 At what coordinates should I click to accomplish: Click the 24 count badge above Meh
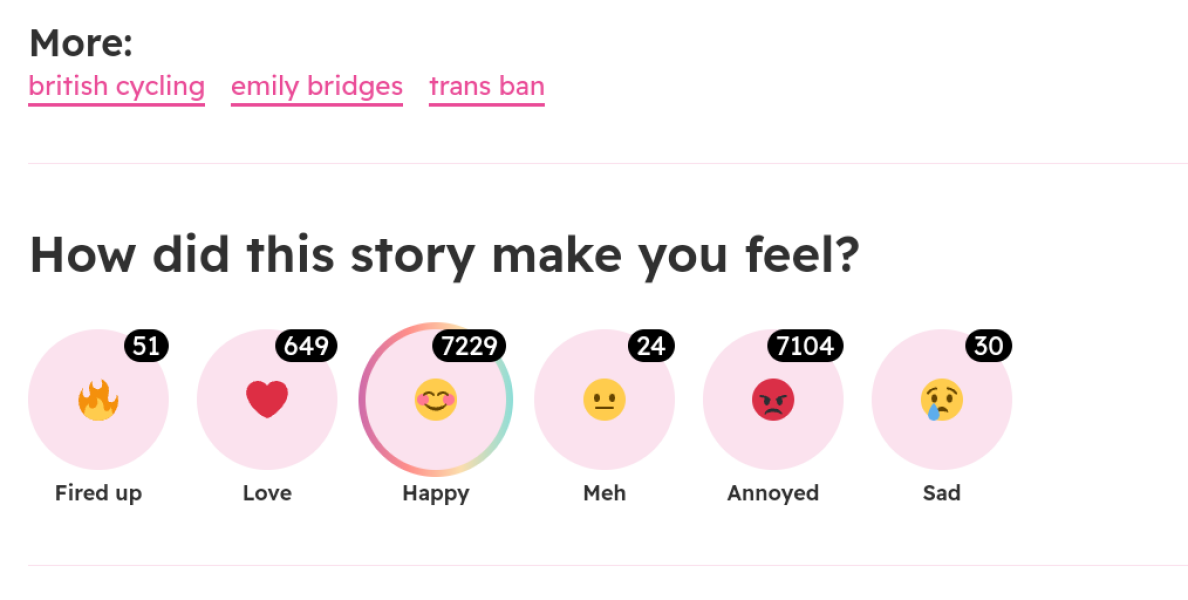point(651,346)
